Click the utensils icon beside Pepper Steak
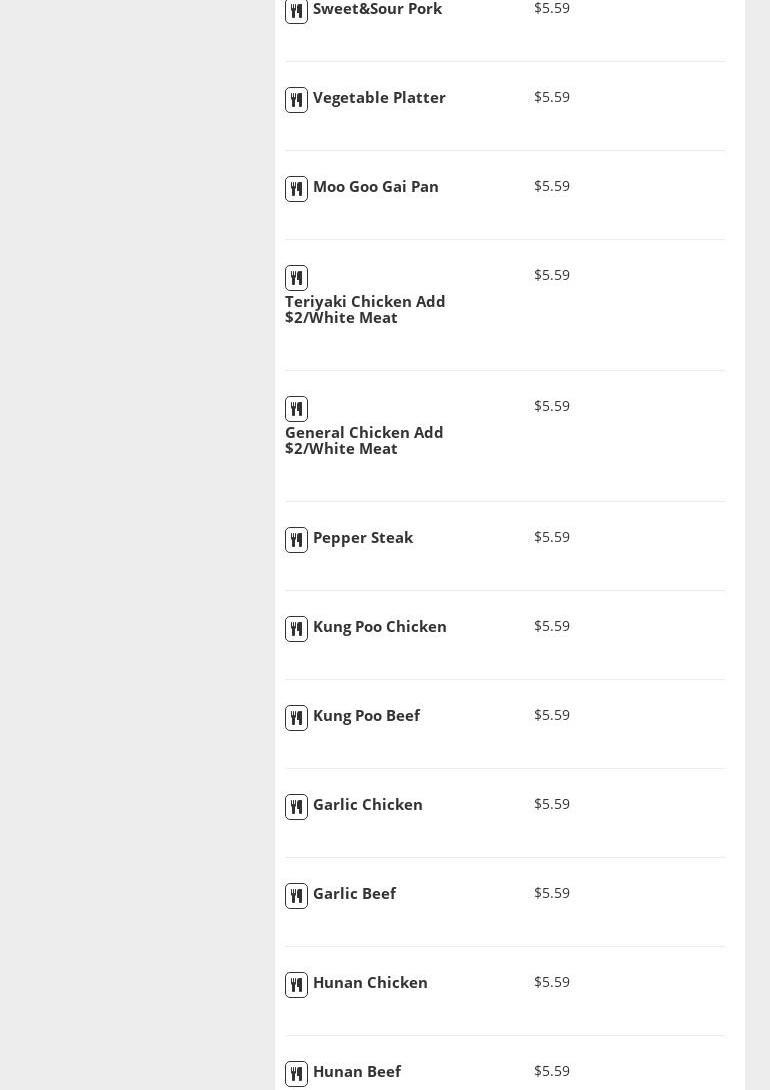 (296, 540)
